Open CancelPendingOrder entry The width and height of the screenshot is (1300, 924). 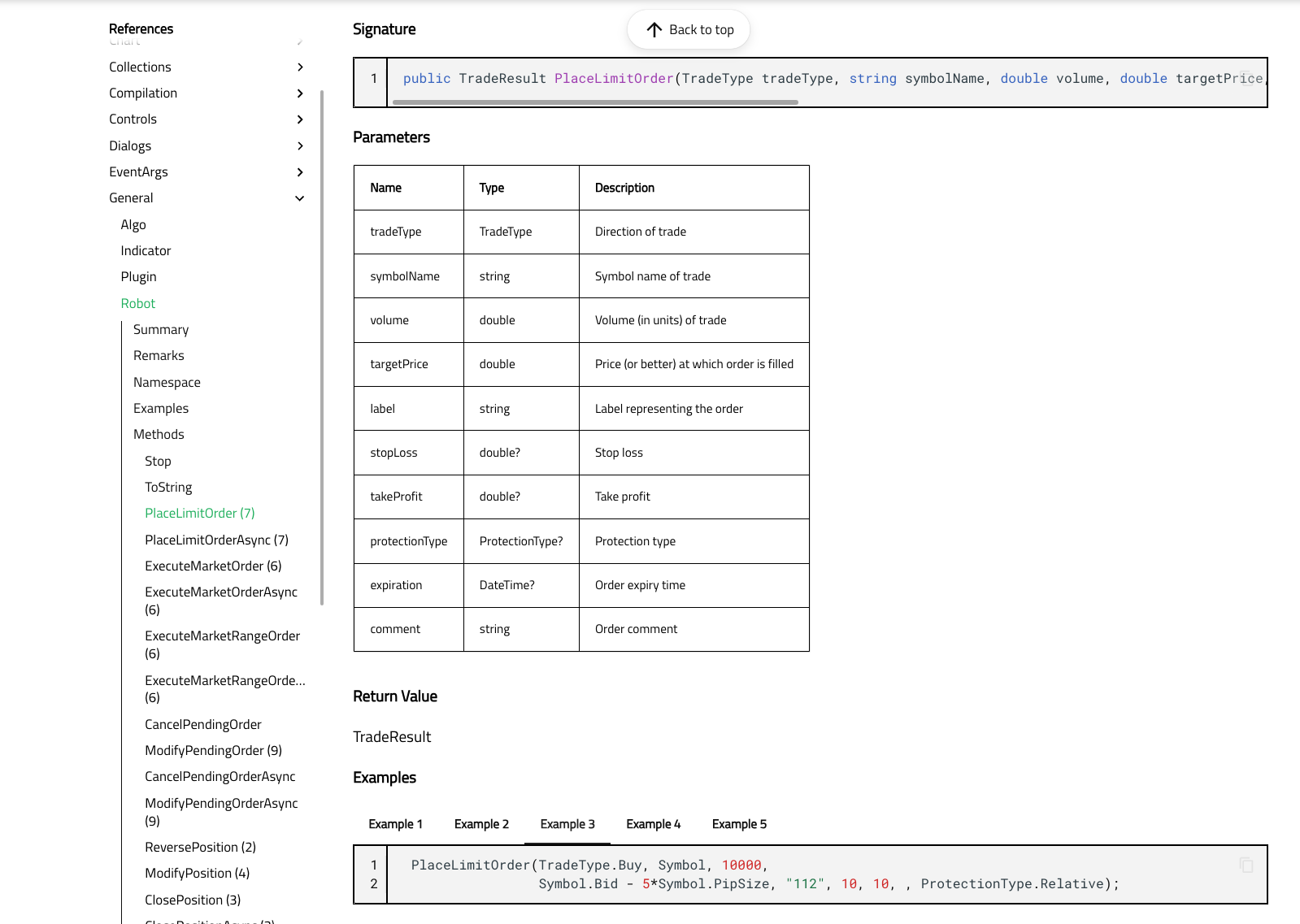(x=203, y=725)
